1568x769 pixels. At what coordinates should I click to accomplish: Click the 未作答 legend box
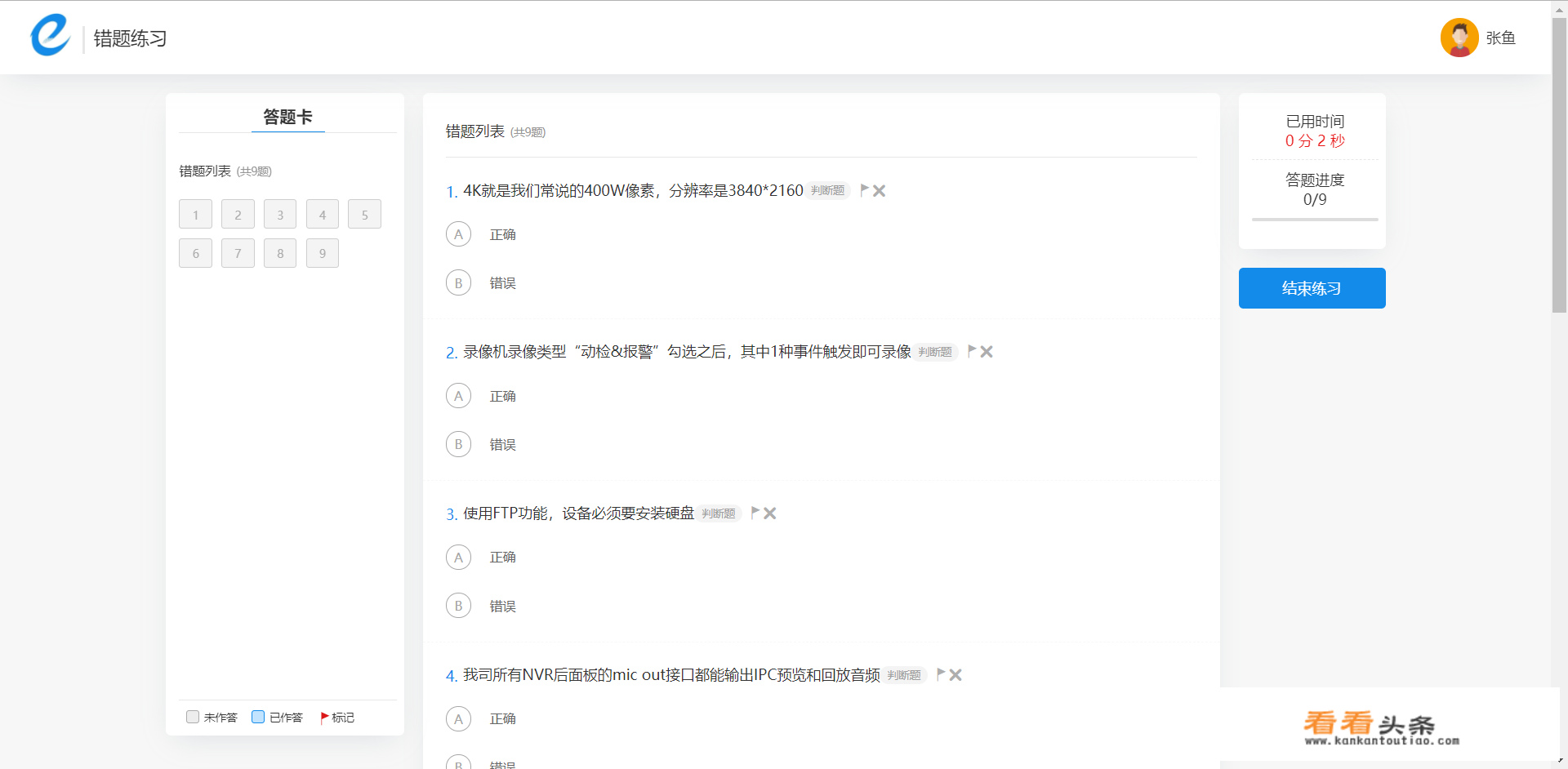coord(193,717)
